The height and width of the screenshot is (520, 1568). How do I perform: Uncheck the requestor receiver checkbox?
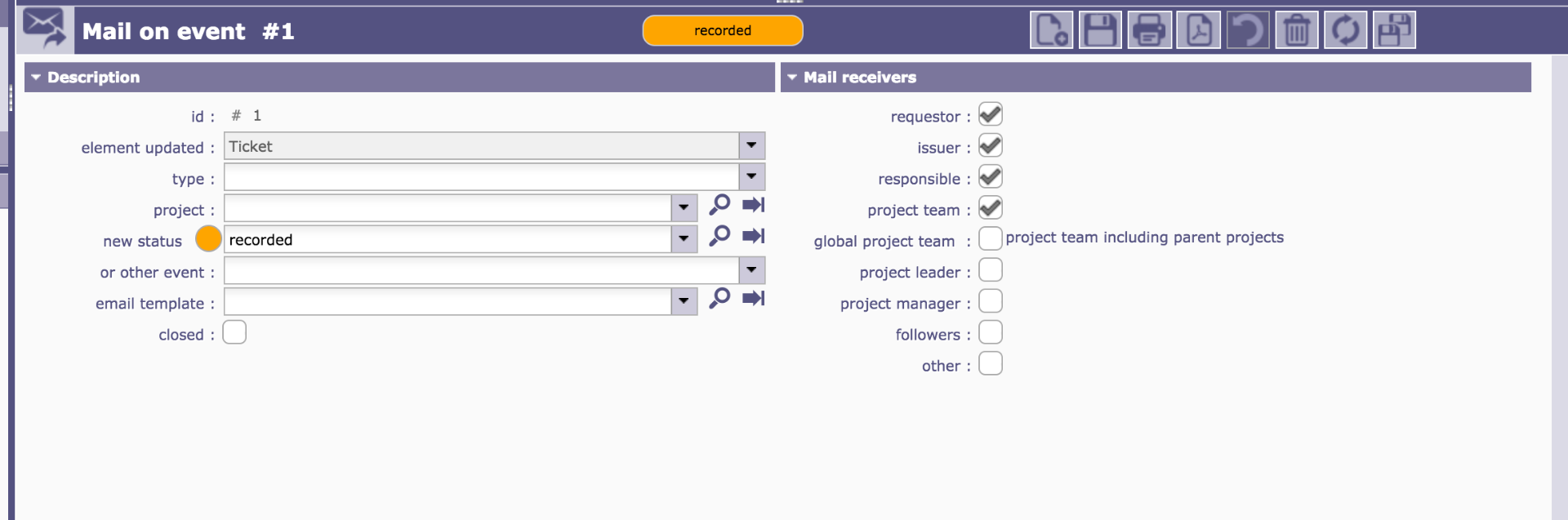pos(990,115)
